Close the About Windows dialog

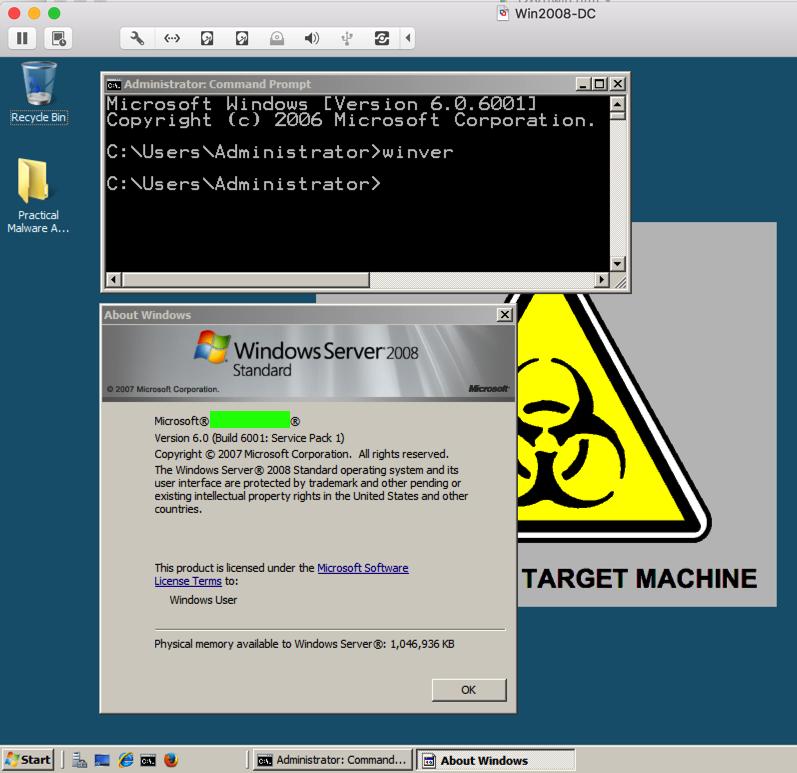504,315
